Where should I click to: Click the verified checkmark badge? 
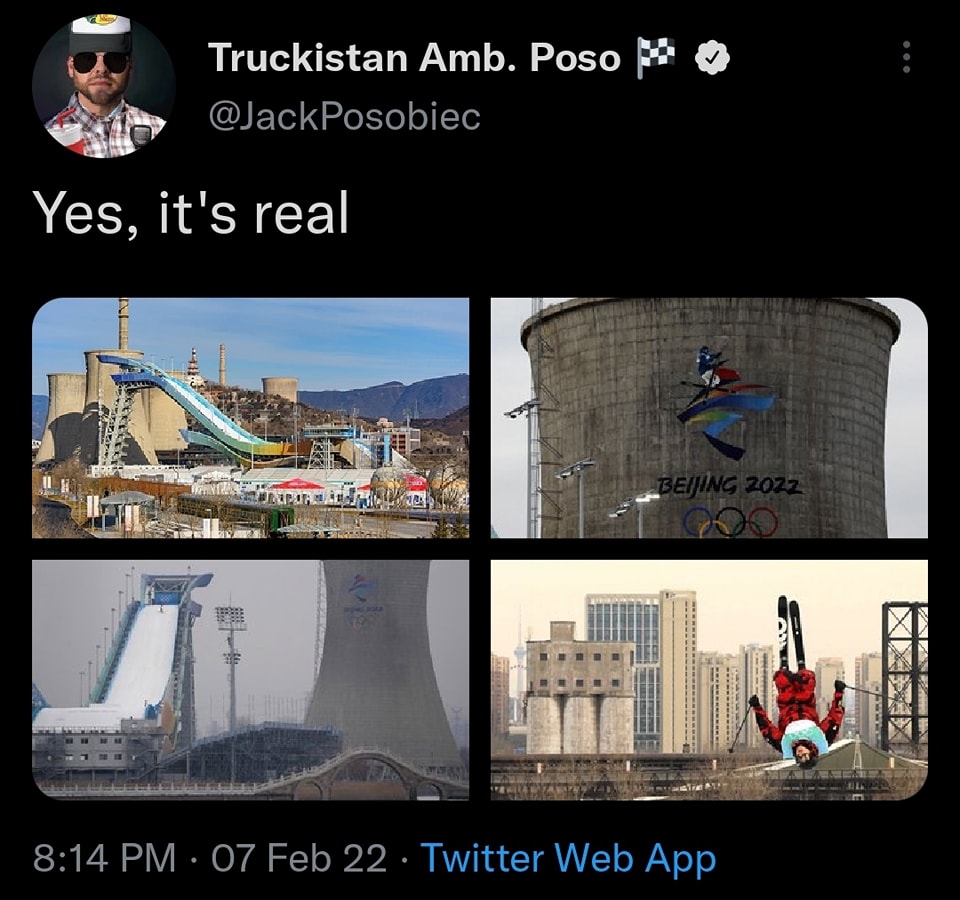711,59
